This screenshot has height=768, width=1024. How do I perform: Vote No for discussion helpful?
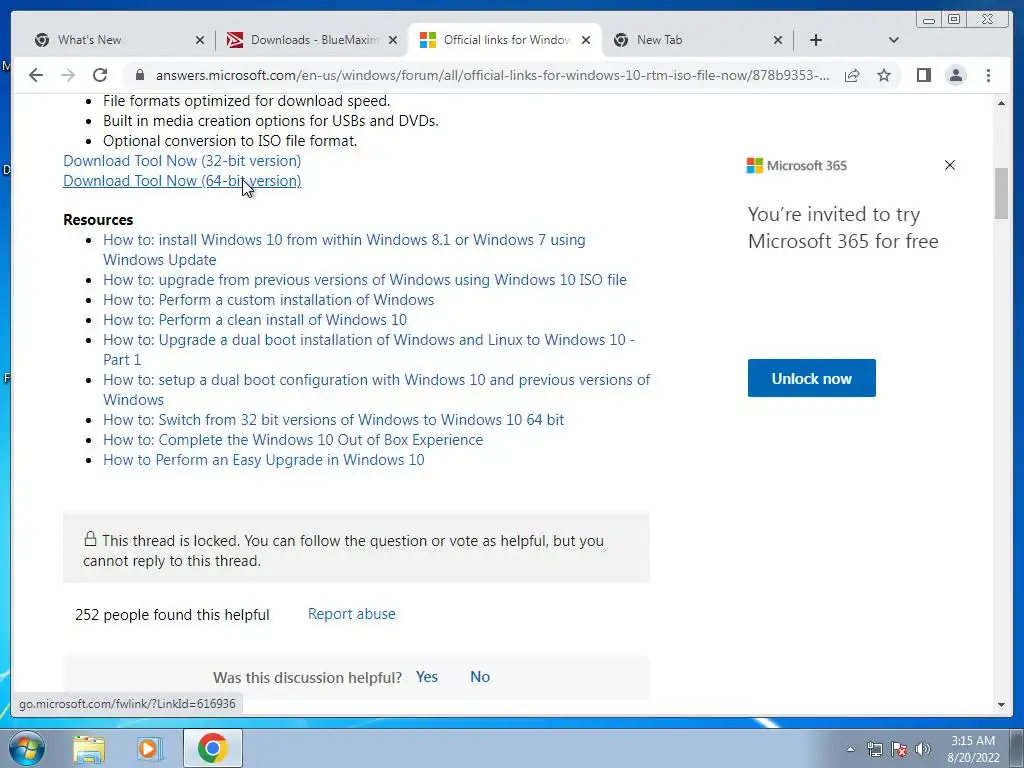click(x=480, y=677)
